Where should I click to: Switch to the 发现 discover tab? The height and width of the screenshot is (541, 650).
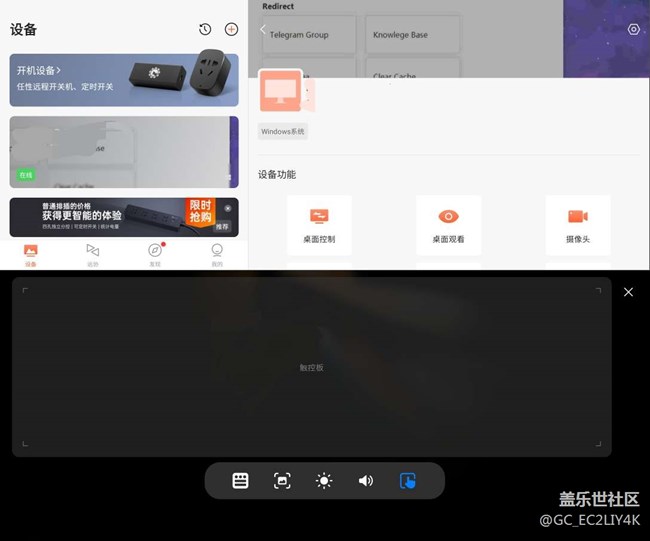coord(155,254)
